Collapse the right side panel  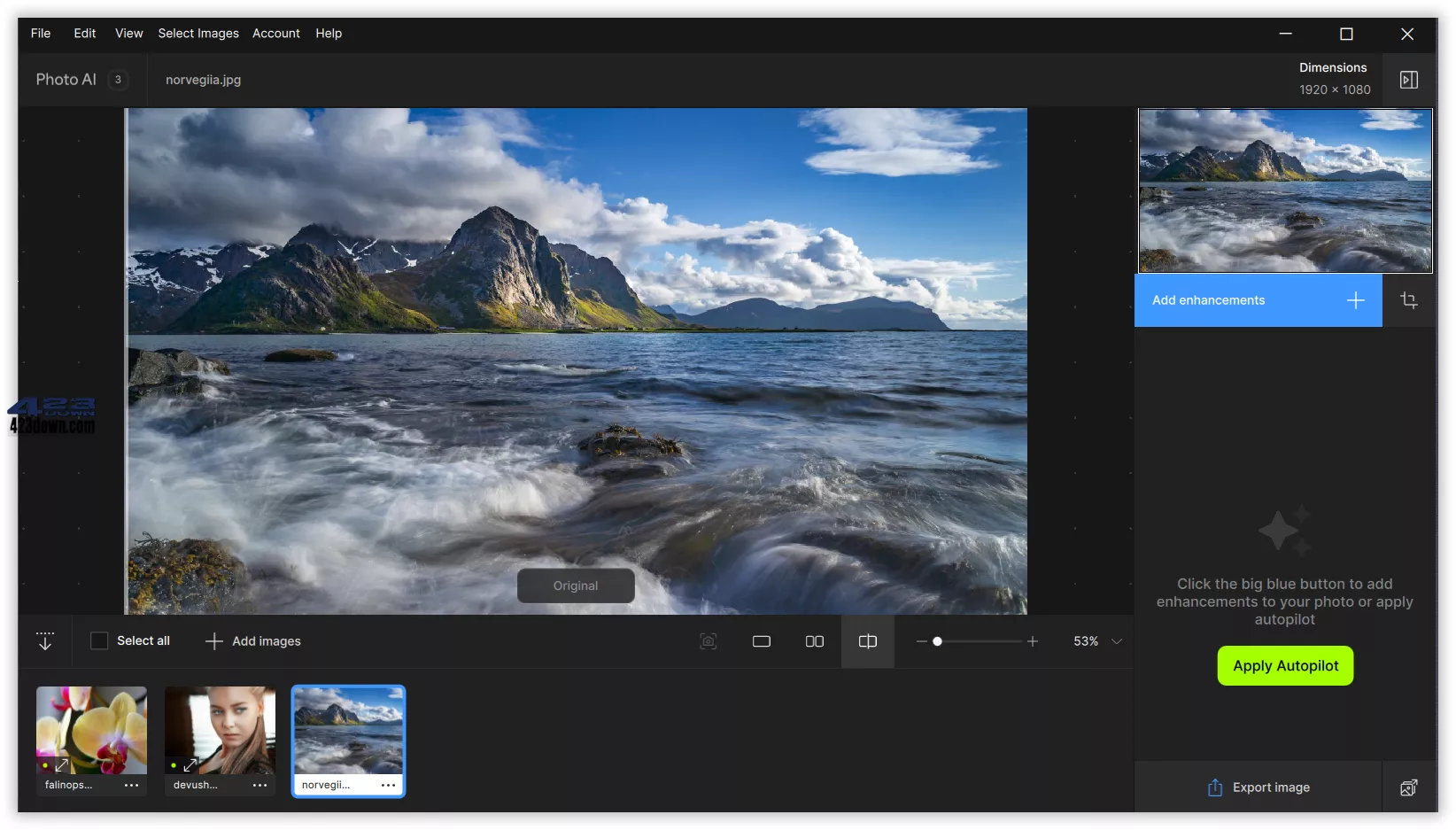pos(1409,79)
